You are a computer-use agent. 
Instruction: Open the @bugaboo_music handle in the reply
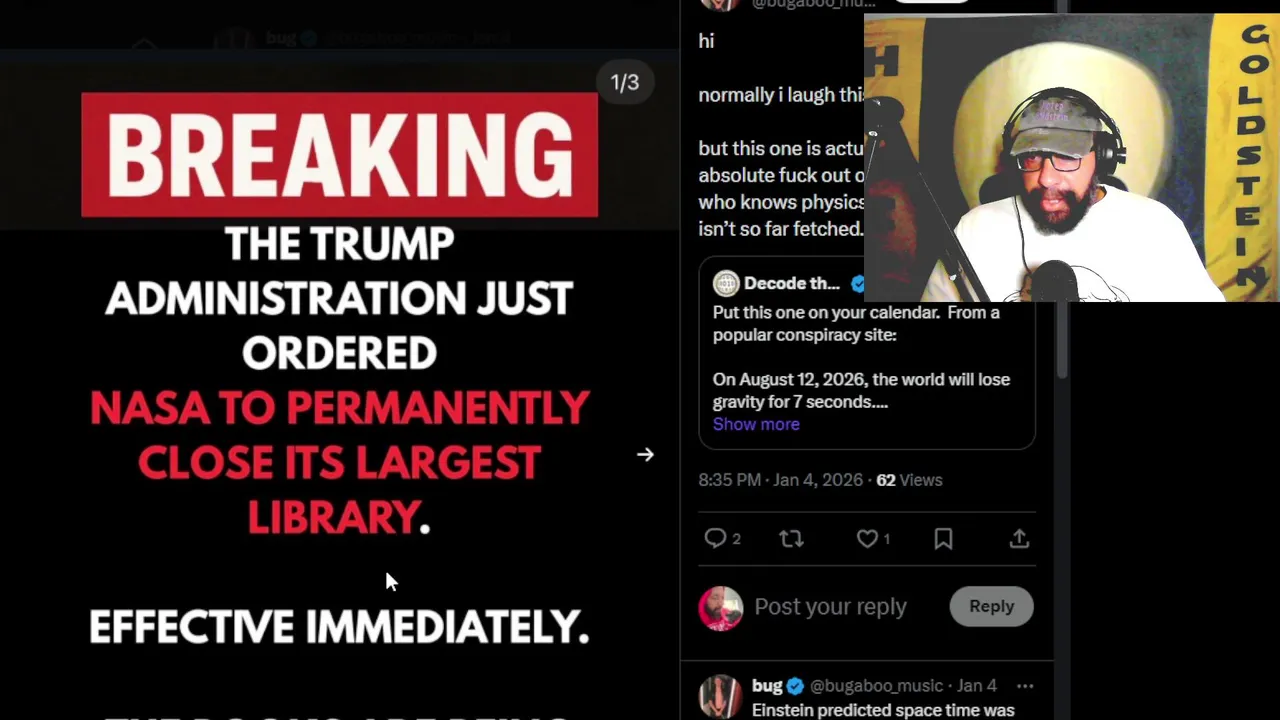[876, 686]
